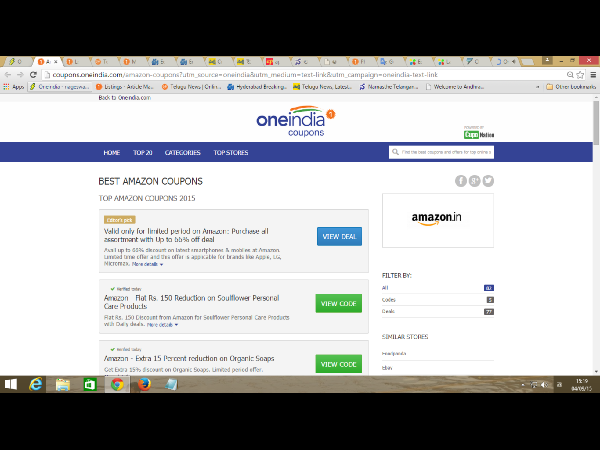The height and width of the screenshot is (450, 600).
Task: Filter coupons by Codes
Action: (390, 300)
